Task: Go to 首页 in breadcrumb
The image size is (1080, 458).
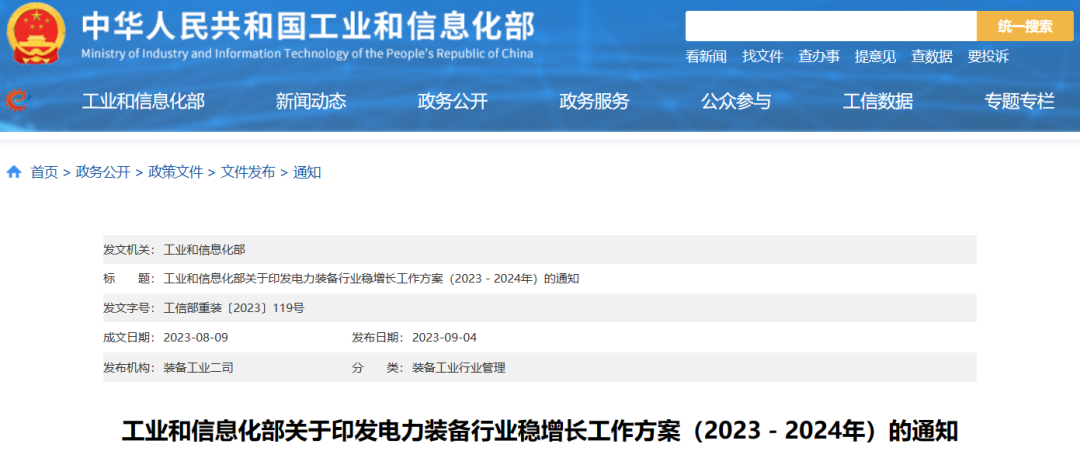Action: coord(44,172)
